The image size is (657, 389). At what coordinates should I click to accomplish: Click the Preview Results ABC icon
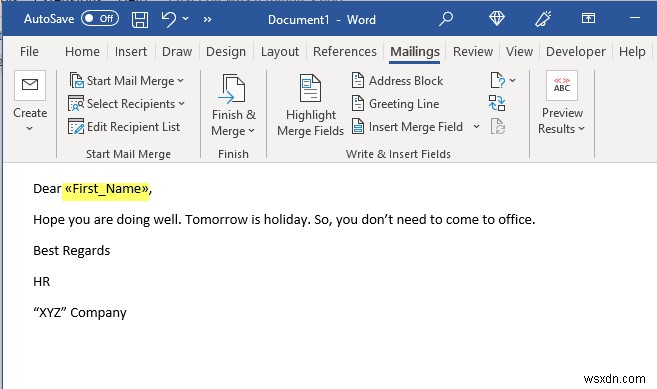pos(561,85)
